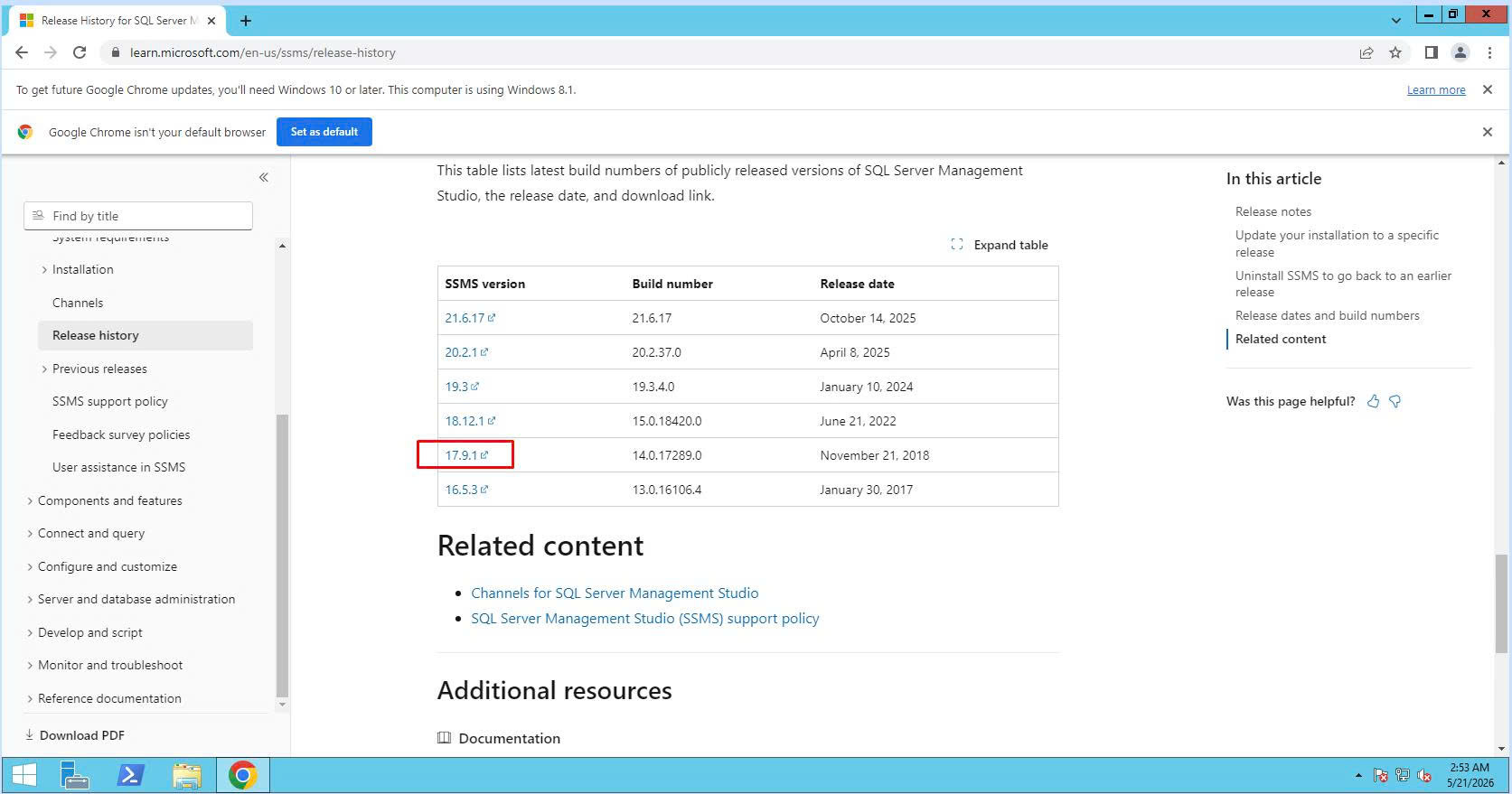
Task: Open Chrome side panel
Action: point(1431,52)
